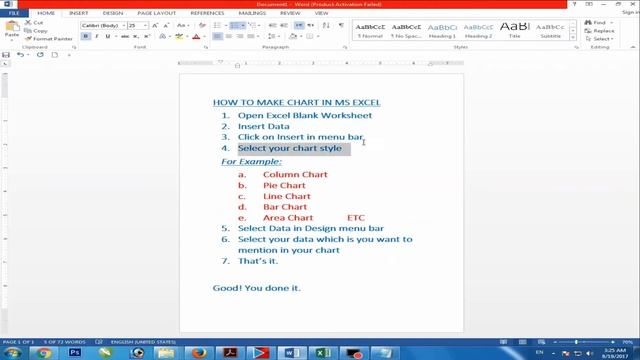This screenshot has width=640, height=360.
Task: Apply the Heading 1 style
Action: pyautogui.click(x=442, y=31)
